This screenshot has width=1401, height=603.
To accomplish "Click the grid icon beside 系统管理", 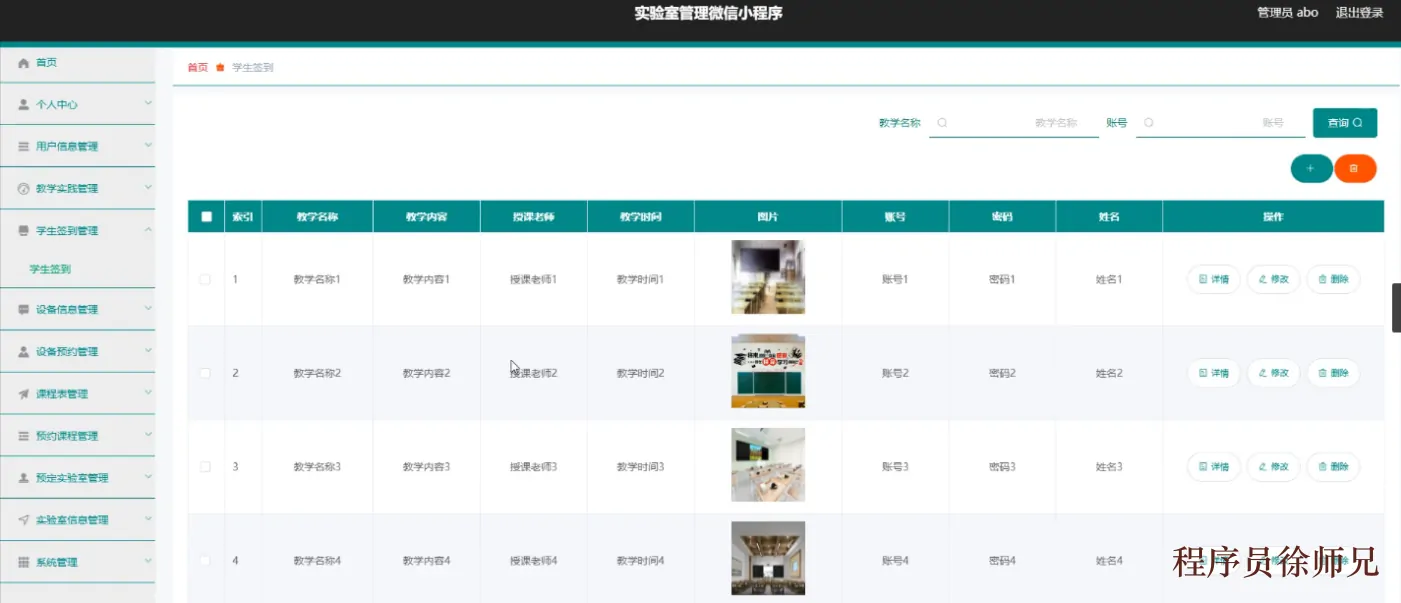I will [x=24, y=562].
